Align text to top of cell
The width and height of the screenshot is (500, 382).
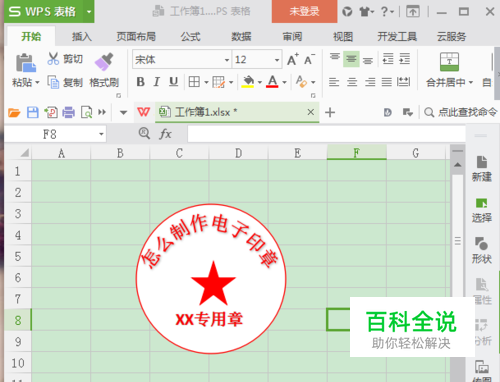point(335,57)
